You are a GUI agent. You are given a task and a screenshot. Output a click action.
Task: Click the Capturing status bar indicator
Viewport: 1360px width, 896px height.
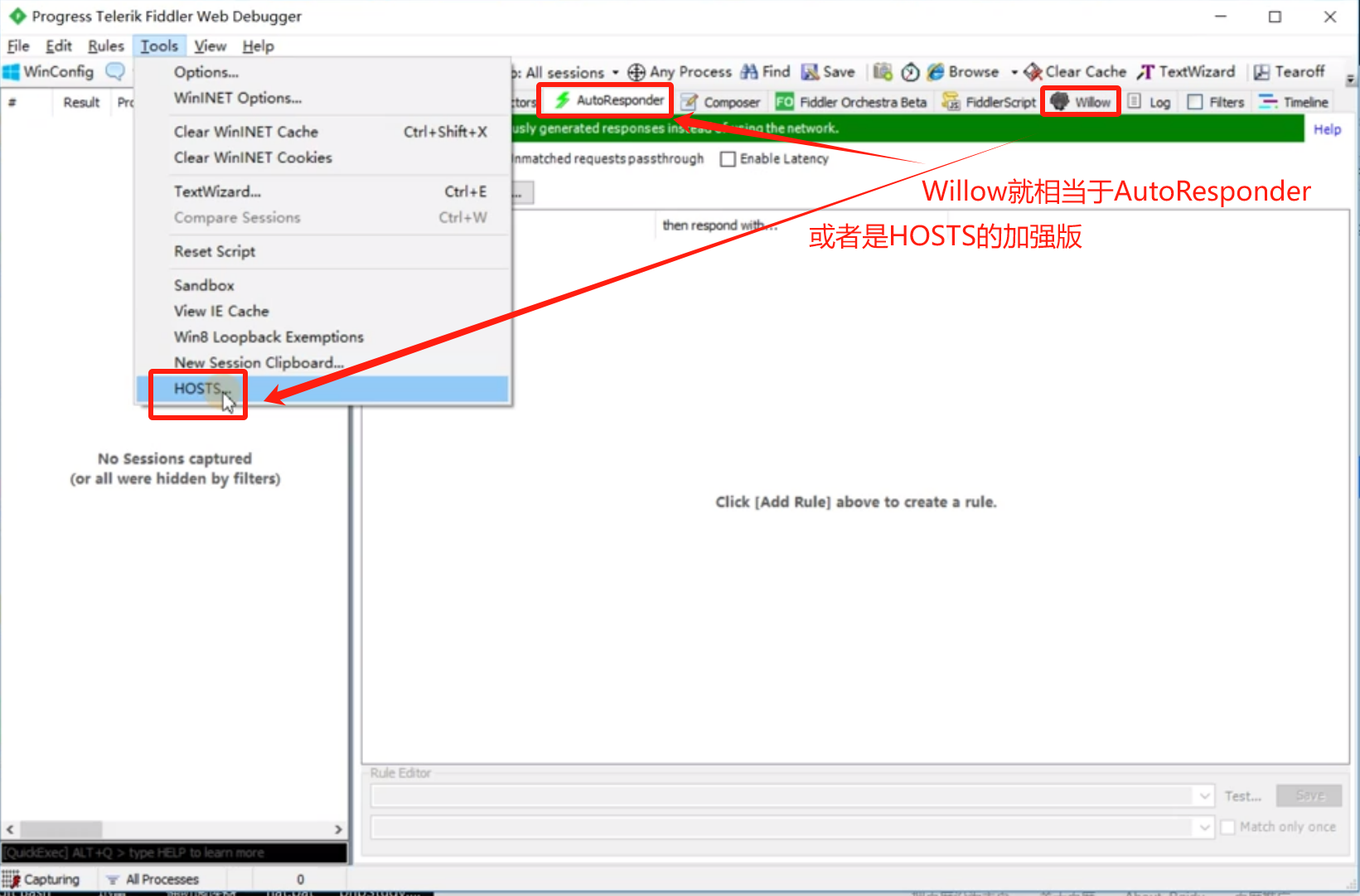pos(41,879)
